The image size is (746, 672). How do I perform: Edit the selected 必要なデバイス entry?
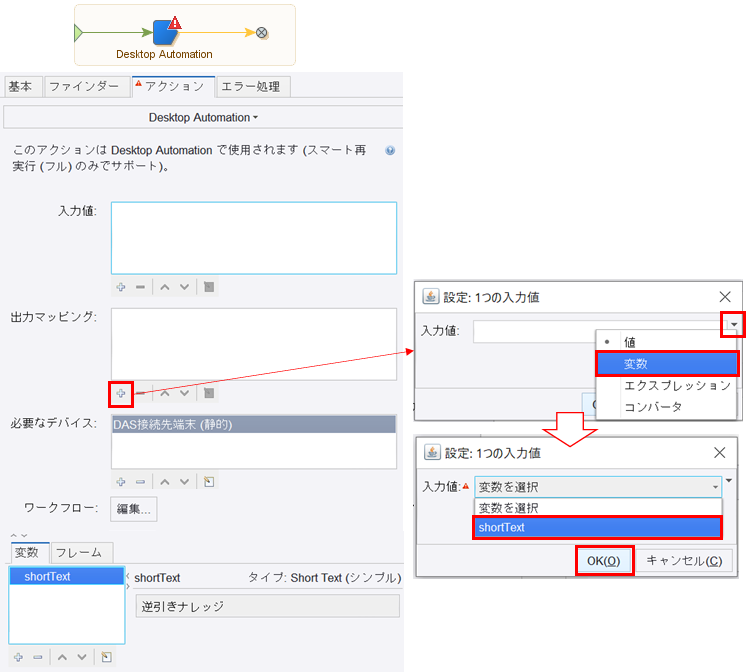click(x=209, y=482)
